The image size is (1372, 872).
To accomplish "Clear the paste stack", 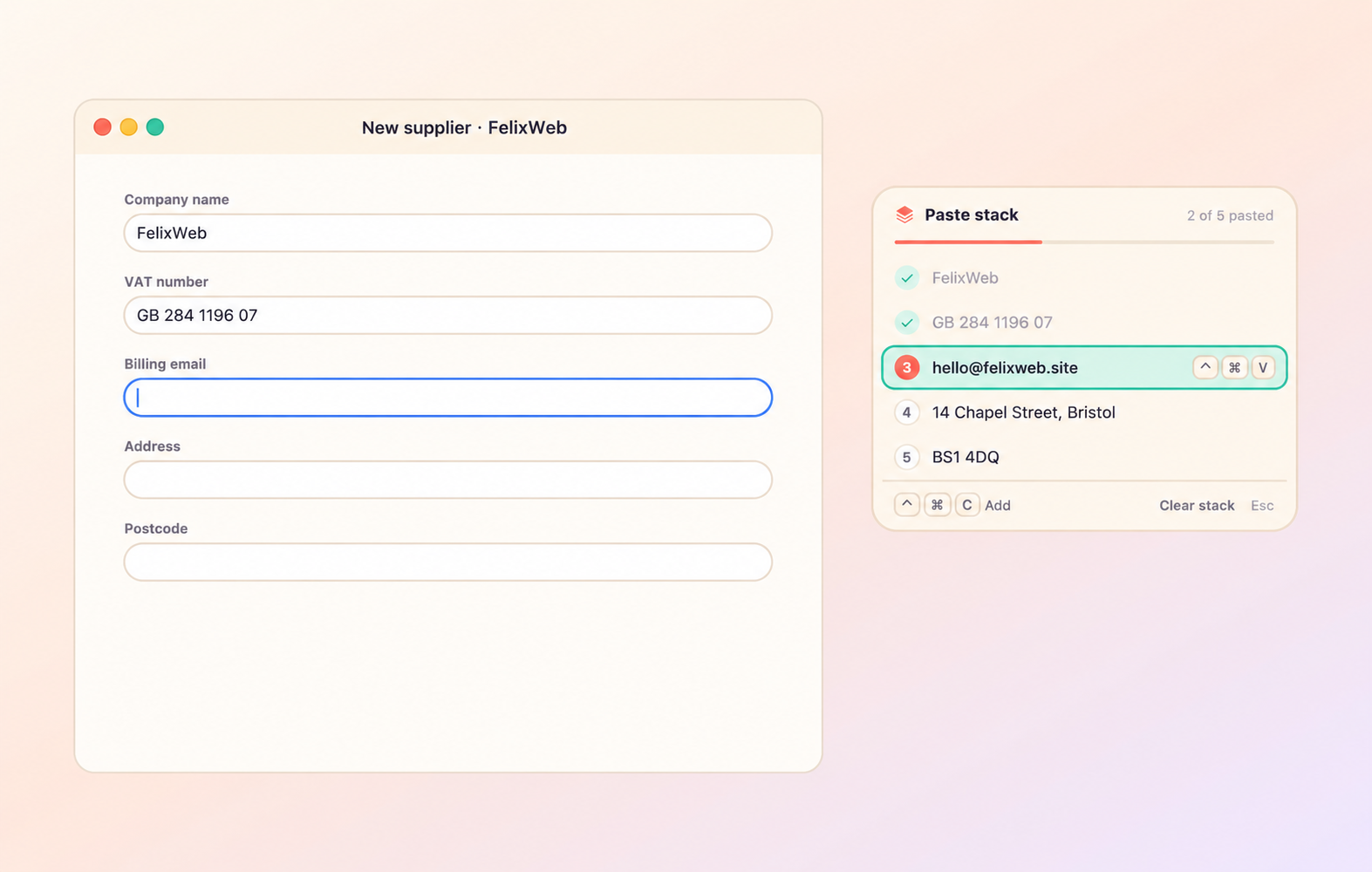I will point(1197,506).
